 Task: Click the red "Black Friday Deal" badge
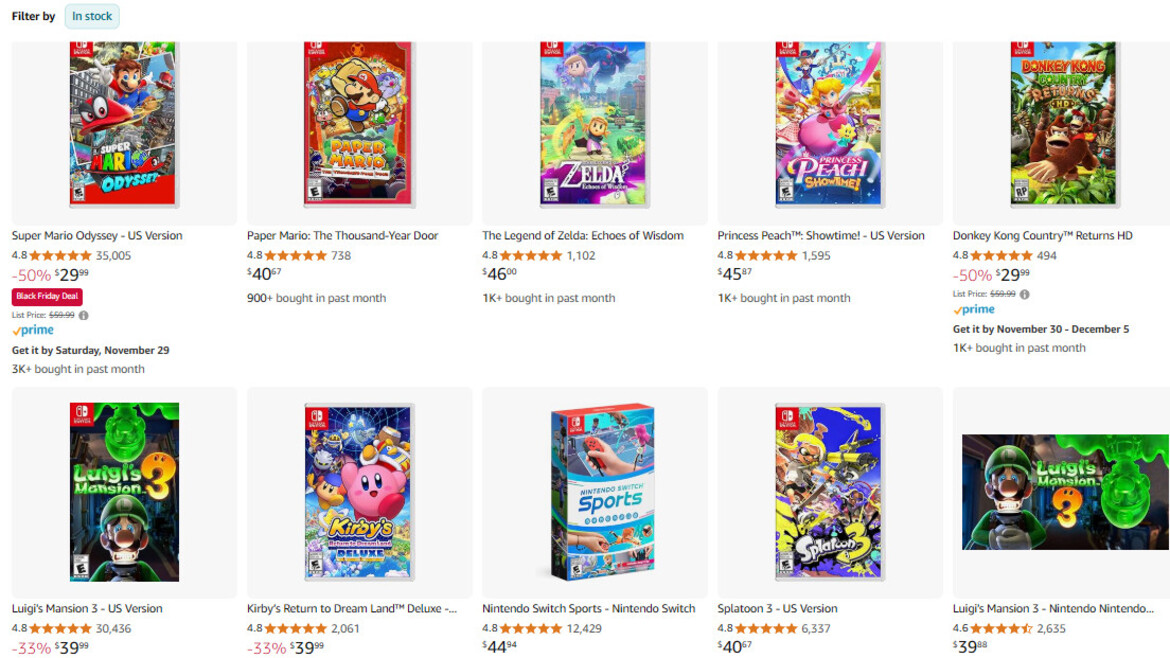[x=46, y=296]
